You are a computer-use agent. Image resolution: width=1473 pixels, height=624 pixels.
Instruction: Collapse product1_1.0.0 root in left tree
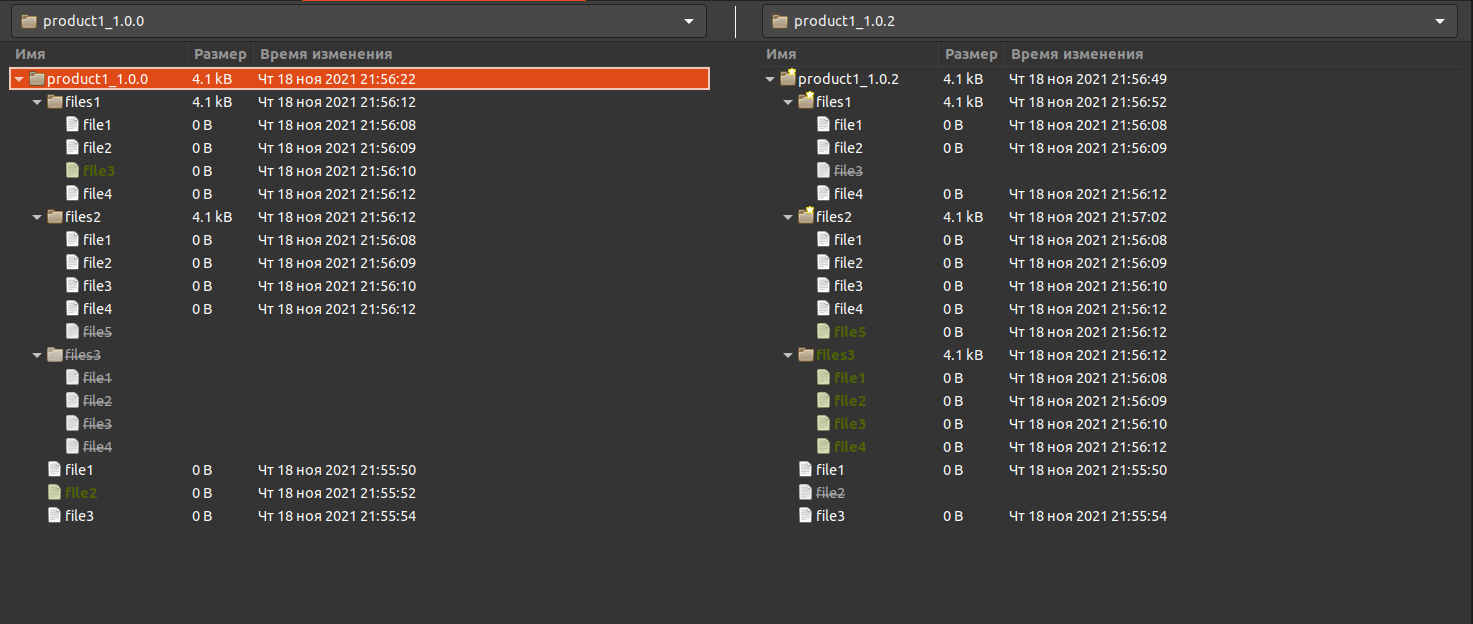tap(19, 79)
